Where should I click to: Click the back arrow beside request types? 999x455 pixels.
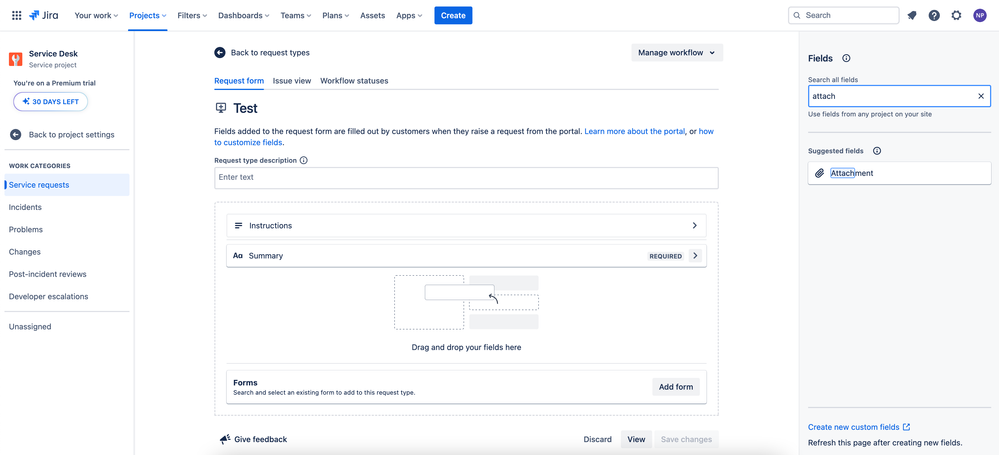220,53
